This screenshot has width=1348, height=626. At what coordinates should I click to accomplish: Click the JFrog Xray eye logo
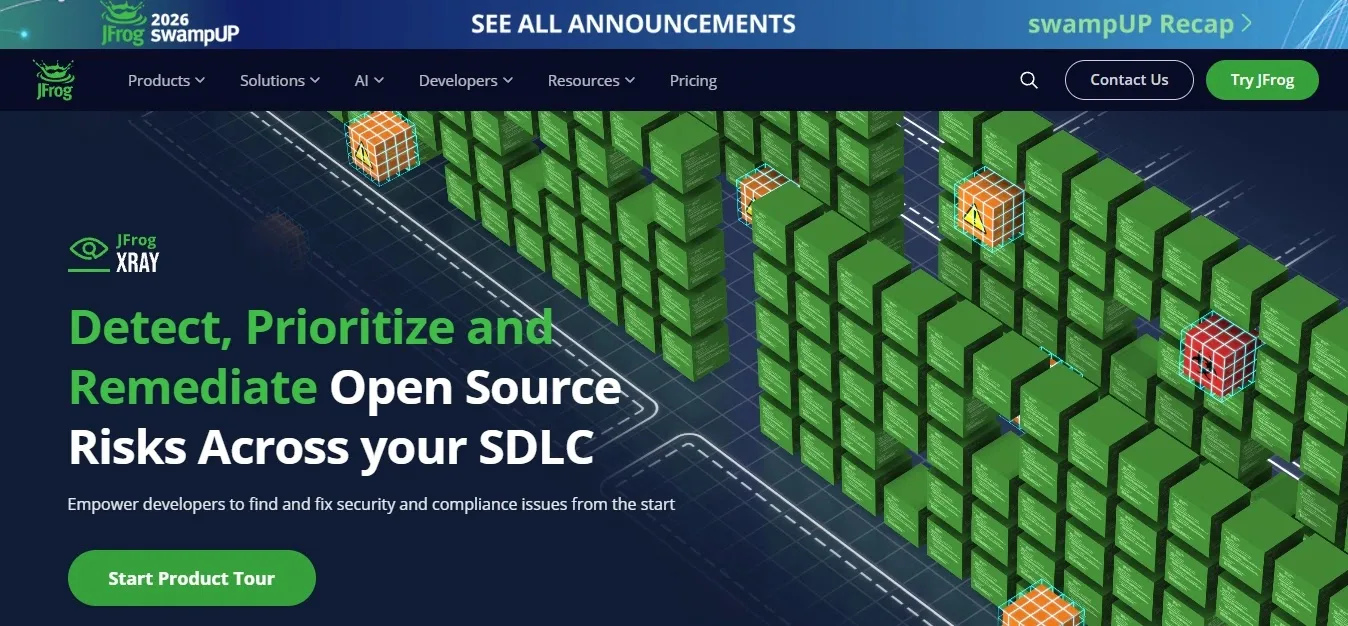pos(113,253)
